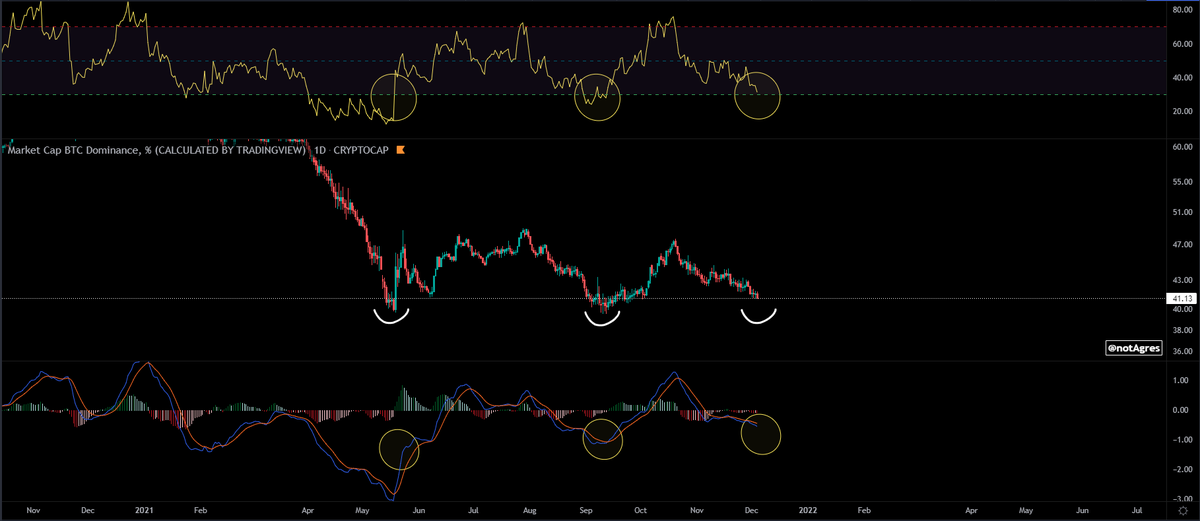The height and width of the screenshot is (521, 1200).
Task: Click the Aug label on time axis
Action: coord(528,509)
